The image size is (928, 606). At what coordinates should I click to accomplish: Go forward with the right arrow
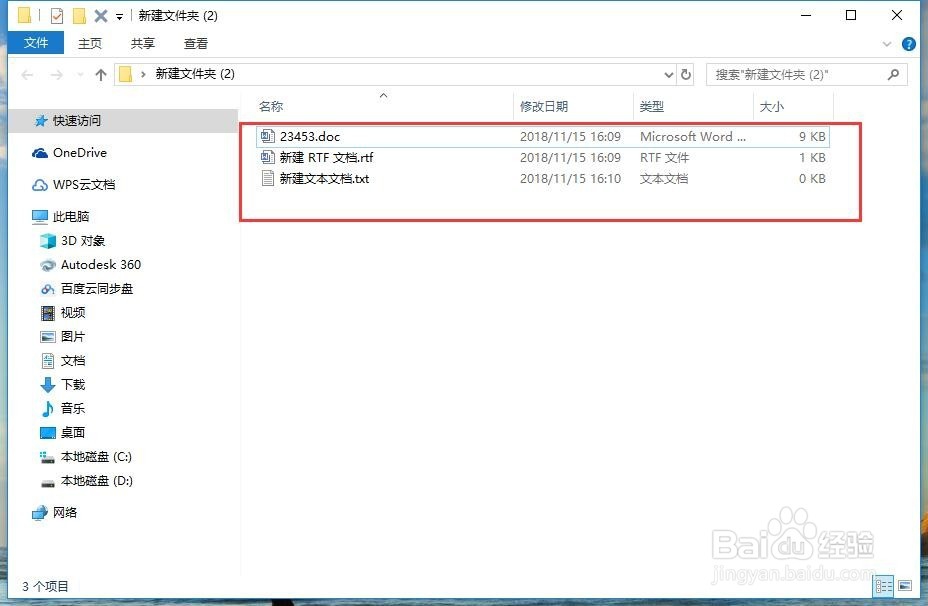click(x=56, y=75)
